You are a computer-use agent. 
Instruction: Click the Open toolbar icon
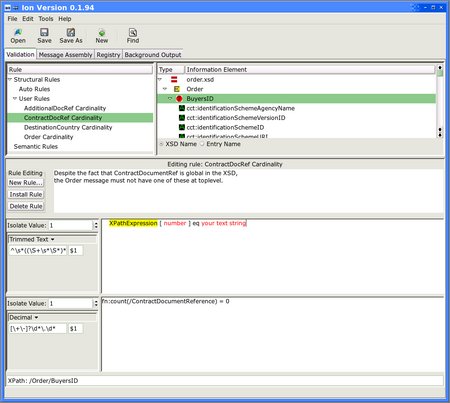[x=18, y=33]
